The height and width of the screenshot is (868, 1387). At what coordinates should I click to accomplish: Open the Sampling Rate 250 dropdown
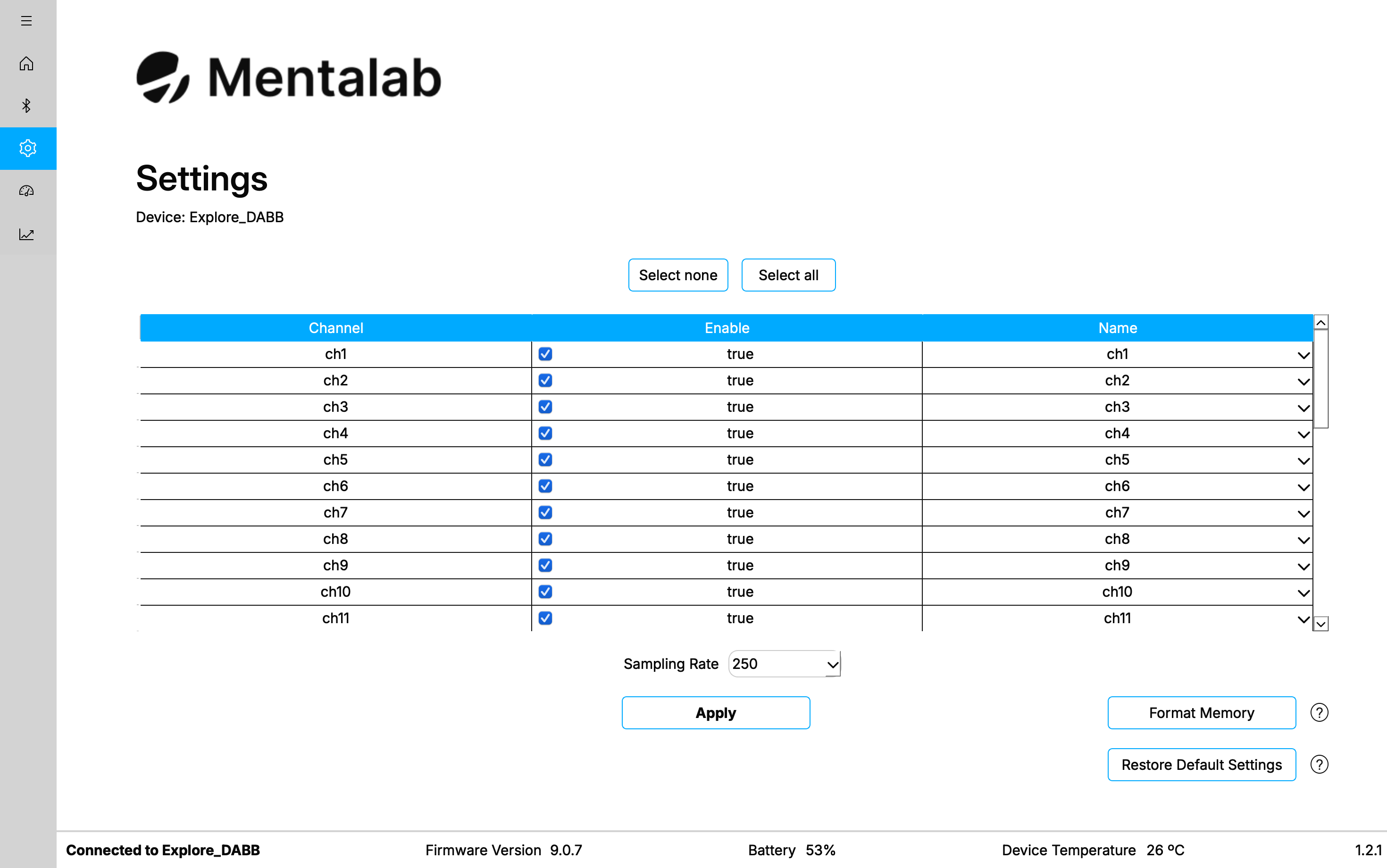coord(784,664)
